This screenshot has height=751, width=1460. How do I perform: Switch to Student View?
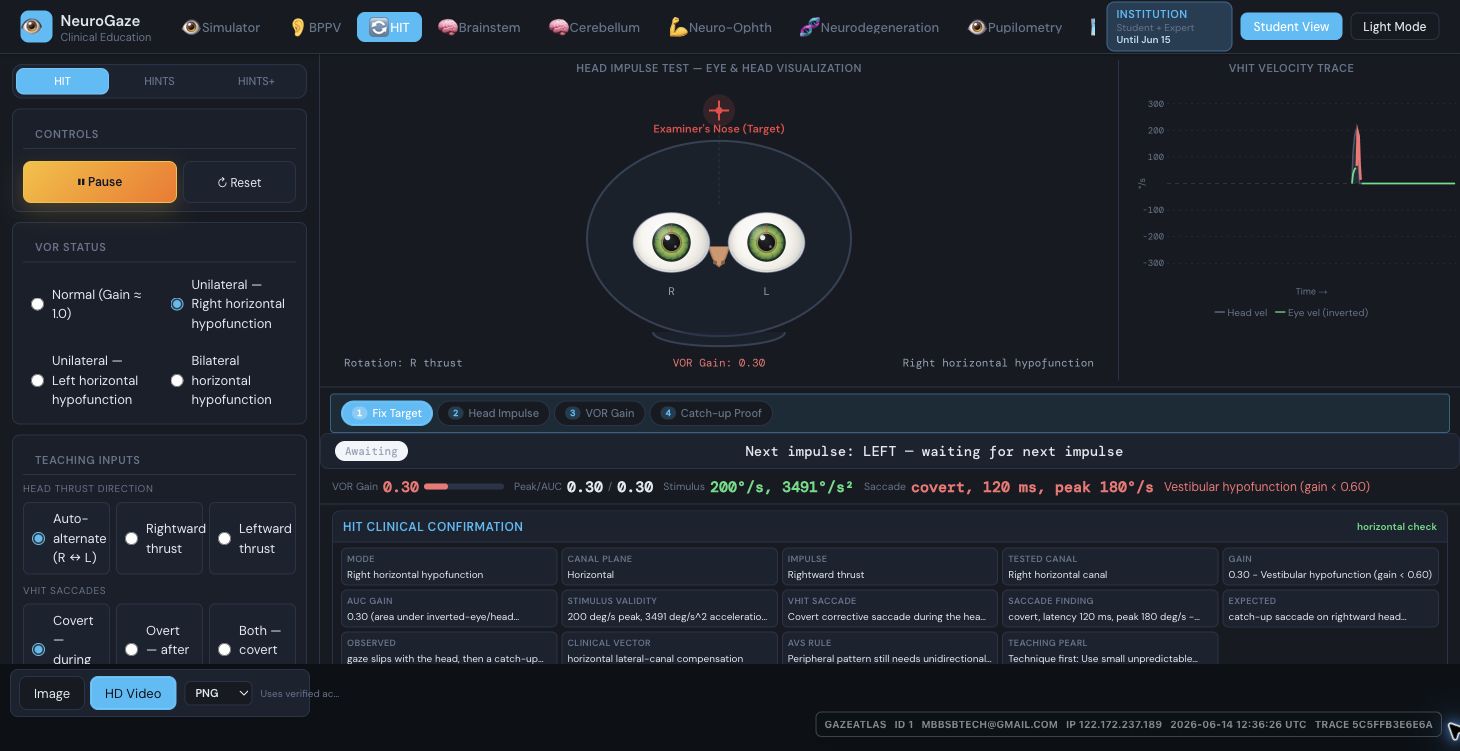[x=1291, y=26]
